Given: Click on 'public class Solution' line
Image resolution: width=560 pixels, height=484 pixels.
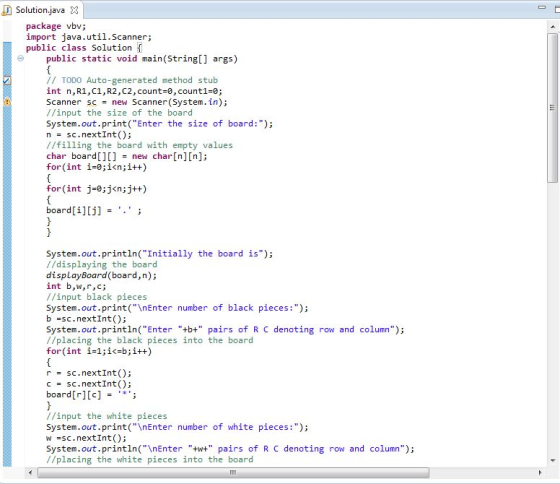Looking at the screenshot, I should click(x=84, y=48).
